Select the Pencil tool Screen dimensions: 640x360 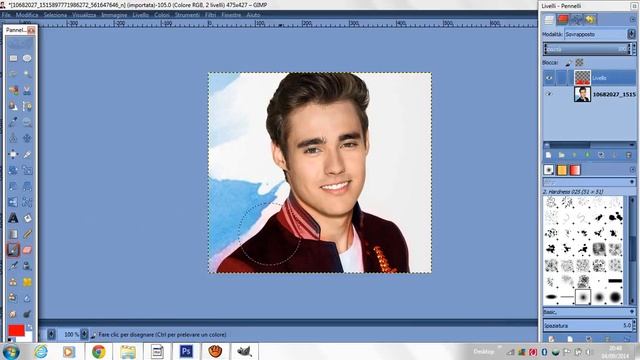(27, 234)
